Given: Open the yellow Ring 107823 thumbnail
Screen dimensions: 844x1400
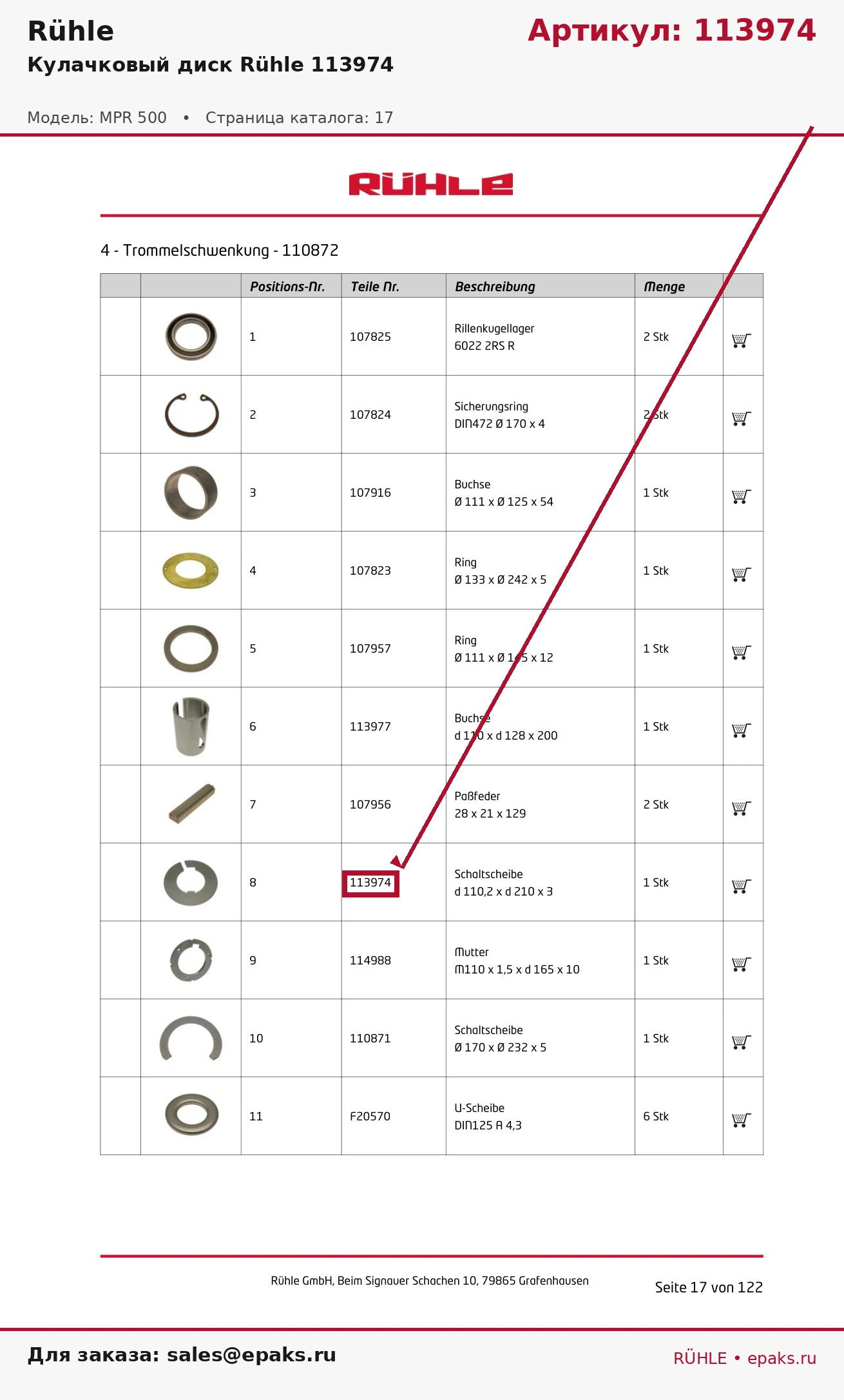Looking at the screenshot, I should pos(191,570).
